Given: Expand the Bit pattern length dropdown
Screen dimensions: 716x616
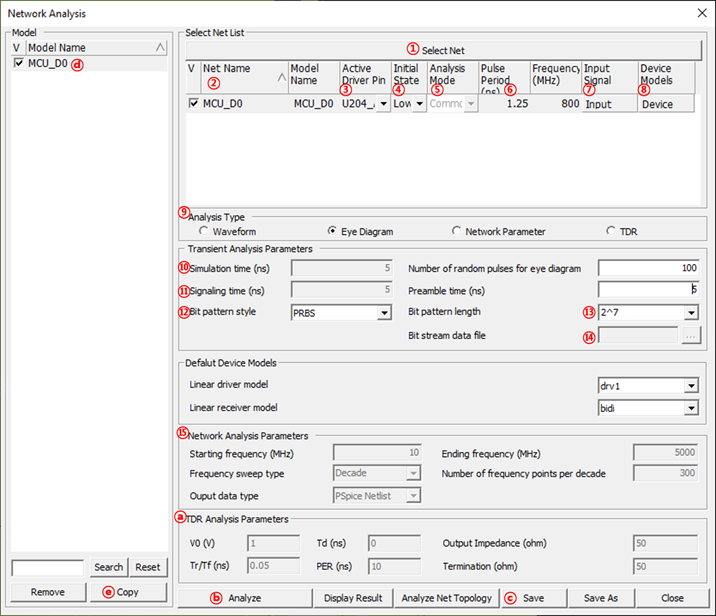Looking at the screenshot, I should pyautogui.click(x=691, y=313).
